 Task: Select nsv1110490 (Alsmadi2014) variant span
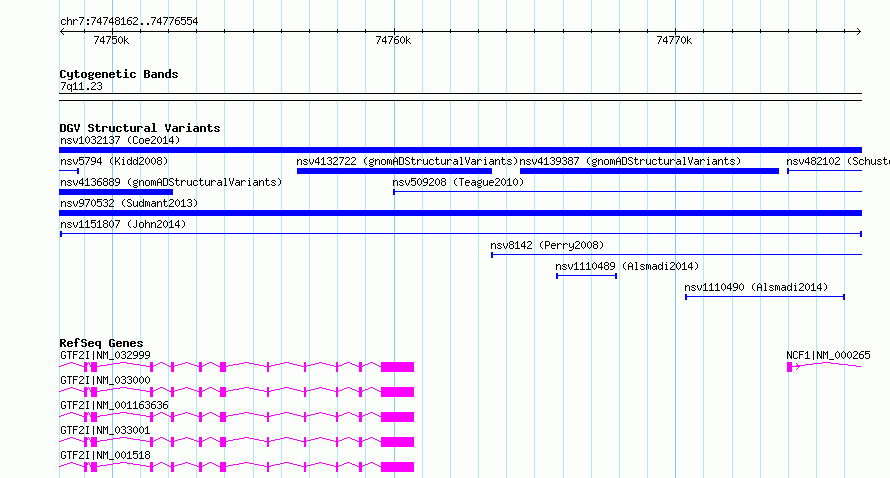pos(765,297)
